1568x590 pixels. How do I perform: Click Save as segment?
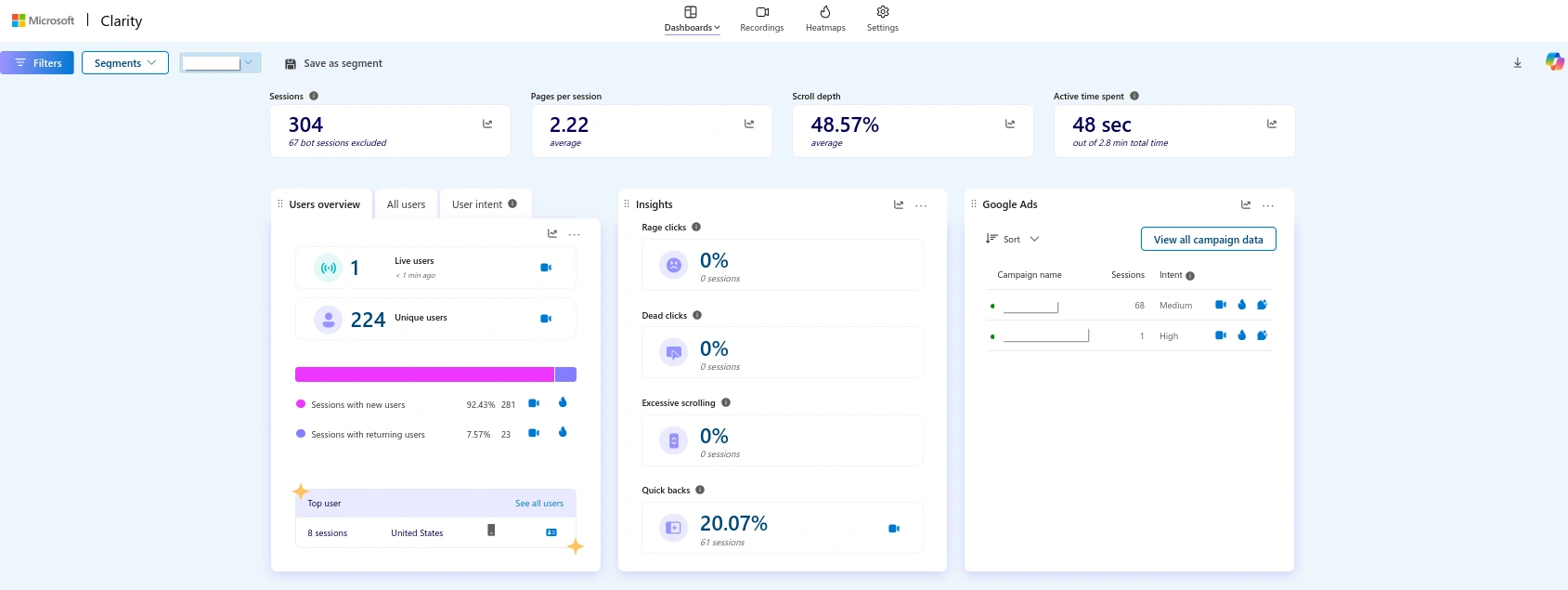[333, 63]
